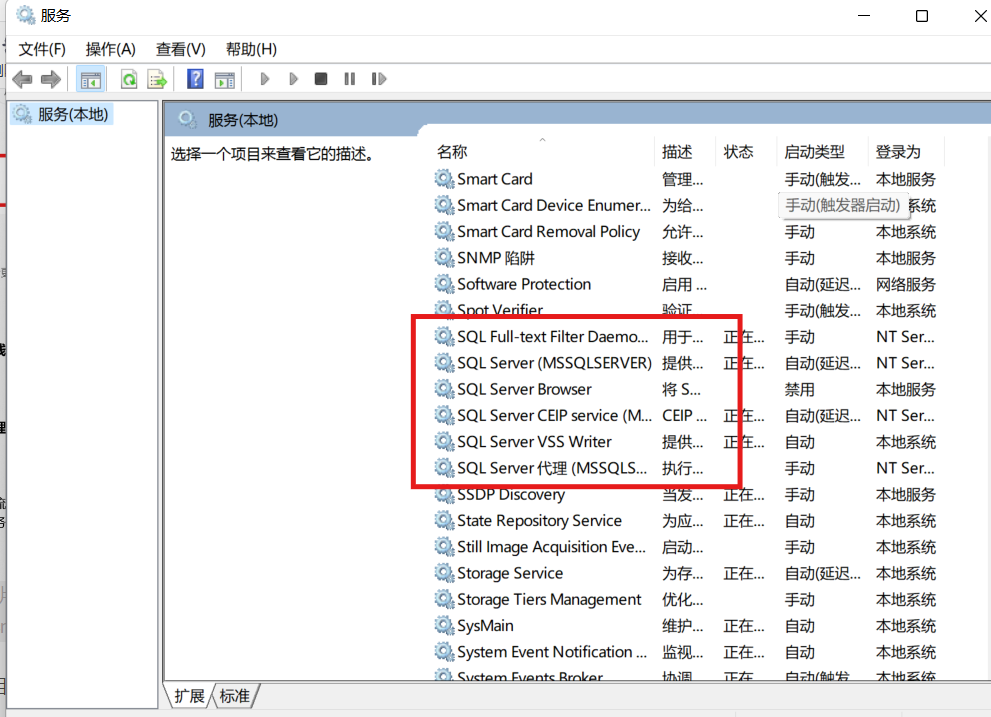Click the show/hide action pane icon
Image resolution: width=991 pixels, height=717 pixels.
click(x=224, y=80)
